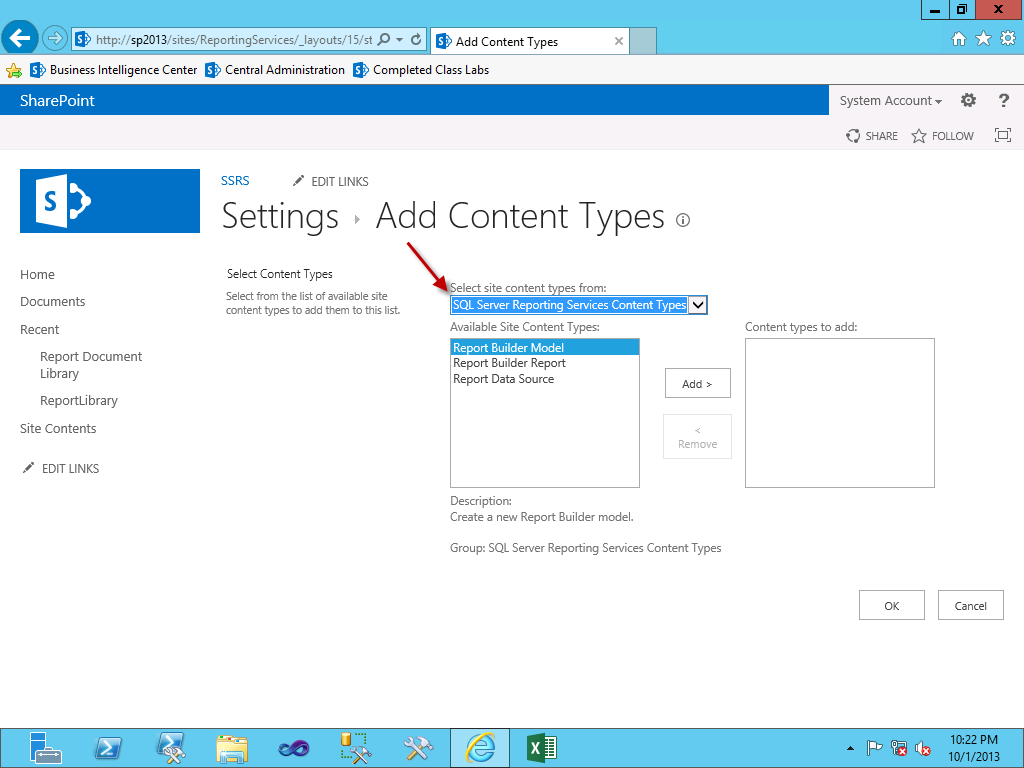Click the Add > button
Screen dimensions: 1024x768
click(x=697, y=383)
